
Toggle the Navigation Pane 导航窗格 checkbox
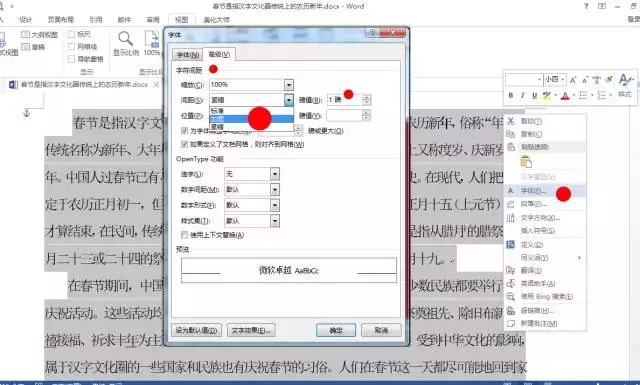71,59
